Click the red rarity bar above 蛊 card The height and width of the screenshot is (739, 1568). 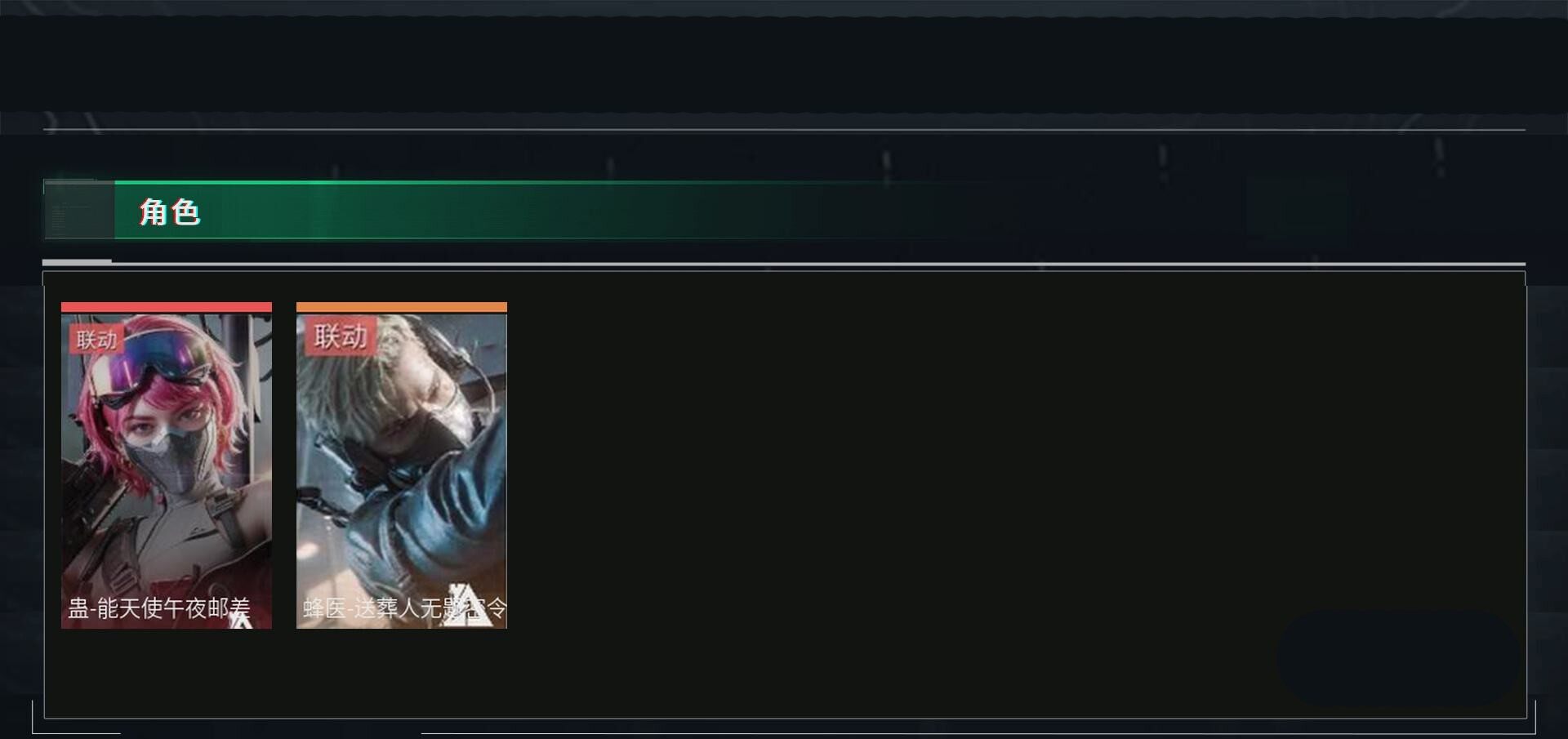167,307
